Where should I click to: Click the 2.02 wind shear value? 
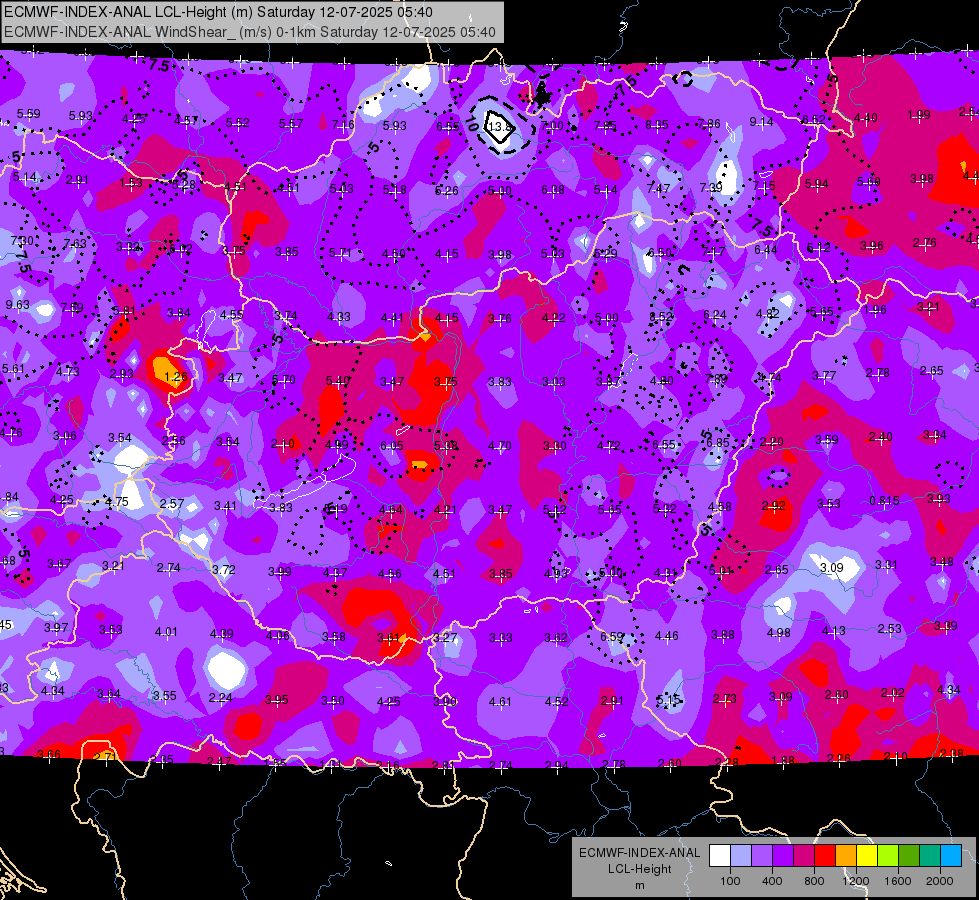(x=892, y=693)
